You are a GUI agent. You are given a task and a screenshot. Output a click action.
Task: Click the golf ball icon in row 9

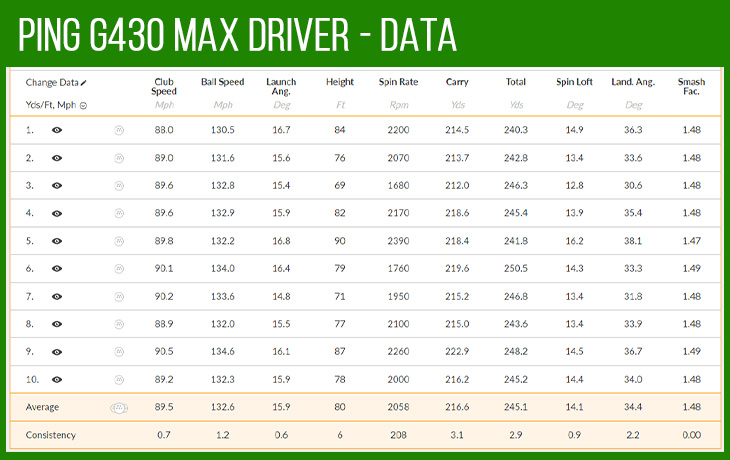(x=119, y=352)
